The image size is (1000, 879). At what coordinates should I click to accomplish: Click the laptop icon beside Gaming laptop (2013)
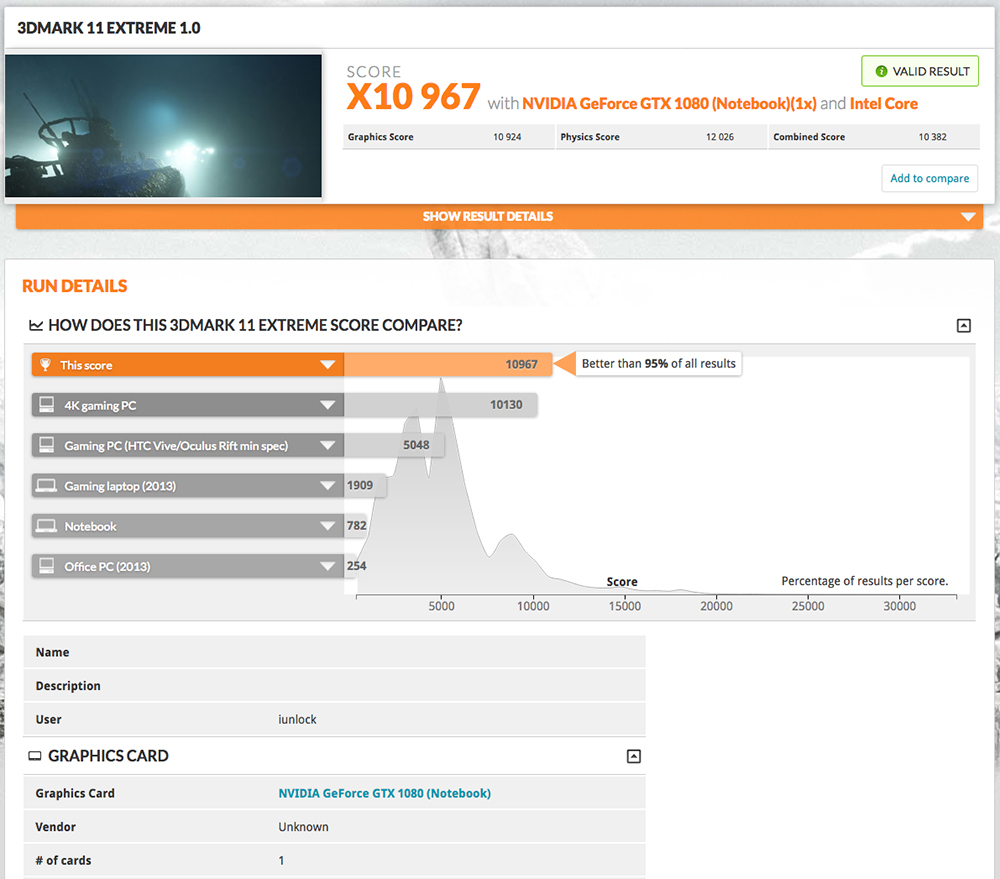[46, 485]
